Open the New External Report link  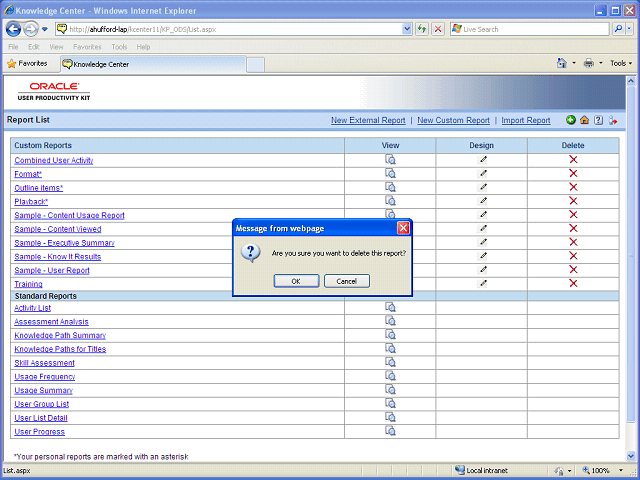368,120
